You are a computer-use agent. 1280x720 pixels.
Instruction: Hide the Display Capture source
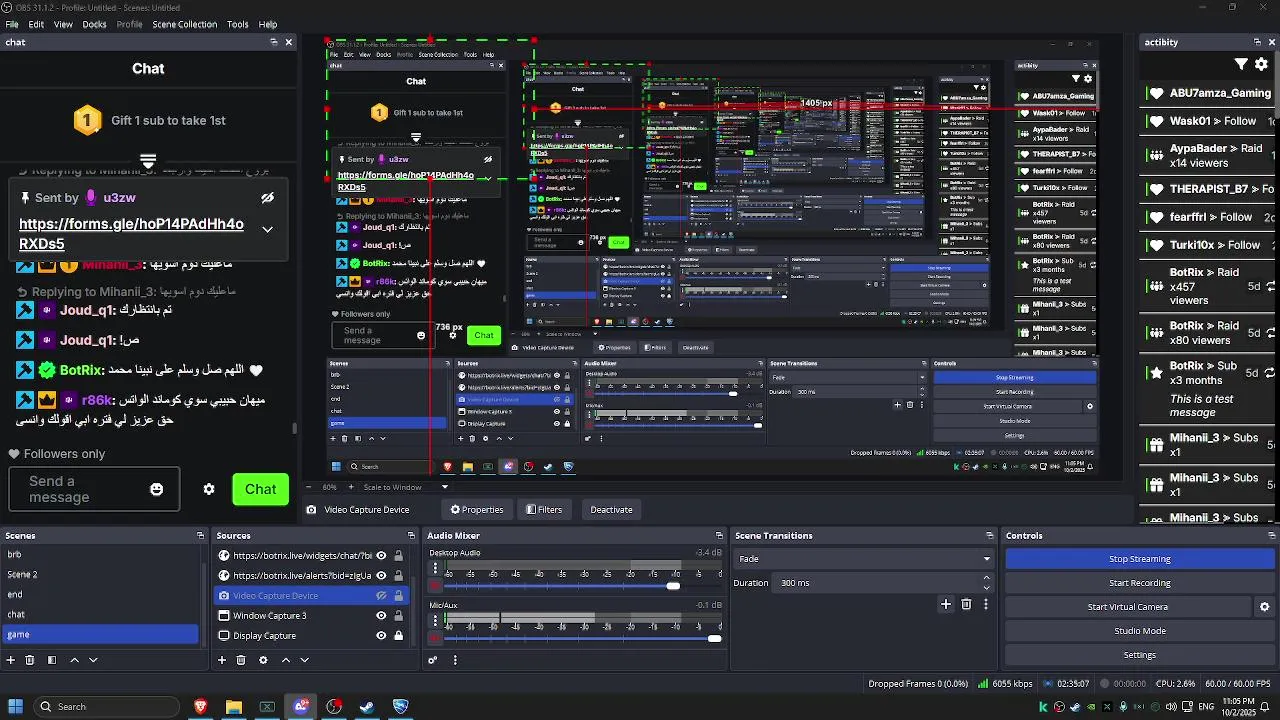point(381,636)
